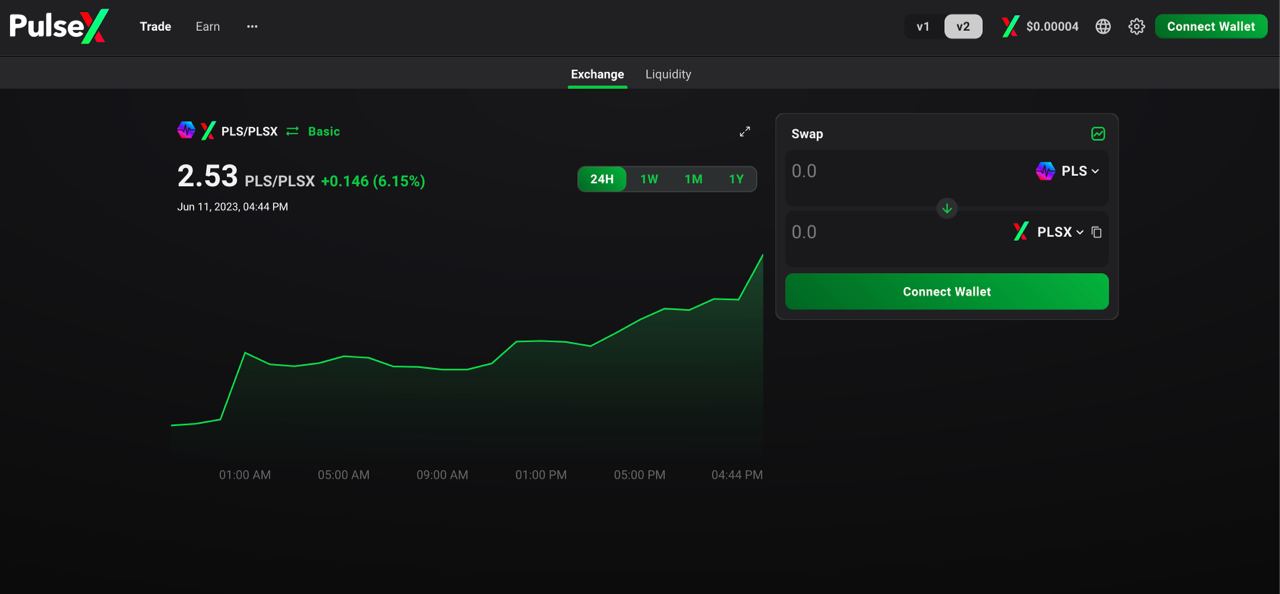Click the 09:00 AM axis label
The width and height of the screenshot is (1280, 594).
click(x=442, y=475)
